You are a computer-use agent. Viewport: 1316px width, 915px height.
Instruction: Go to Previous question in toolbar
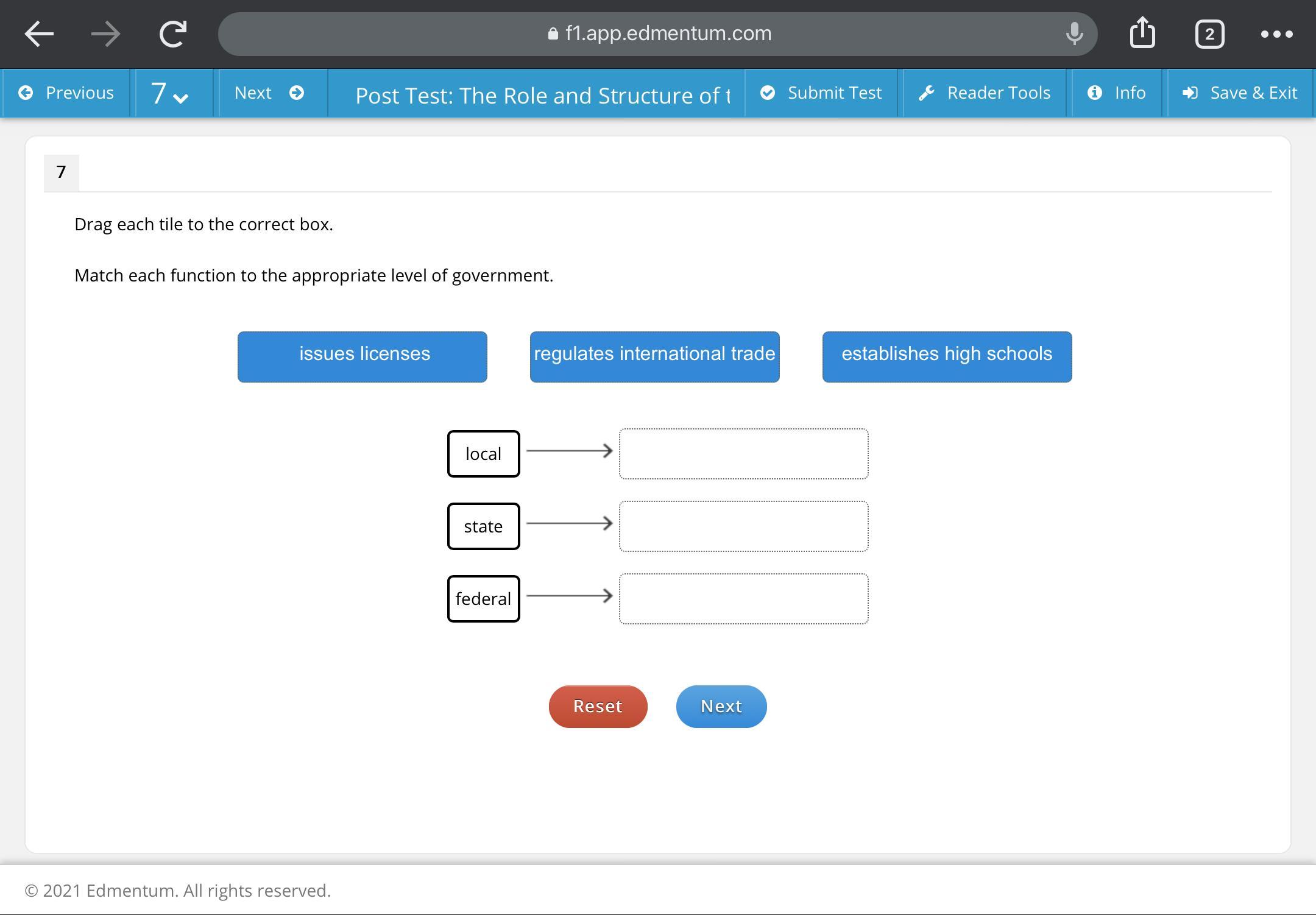coord(66,93)
